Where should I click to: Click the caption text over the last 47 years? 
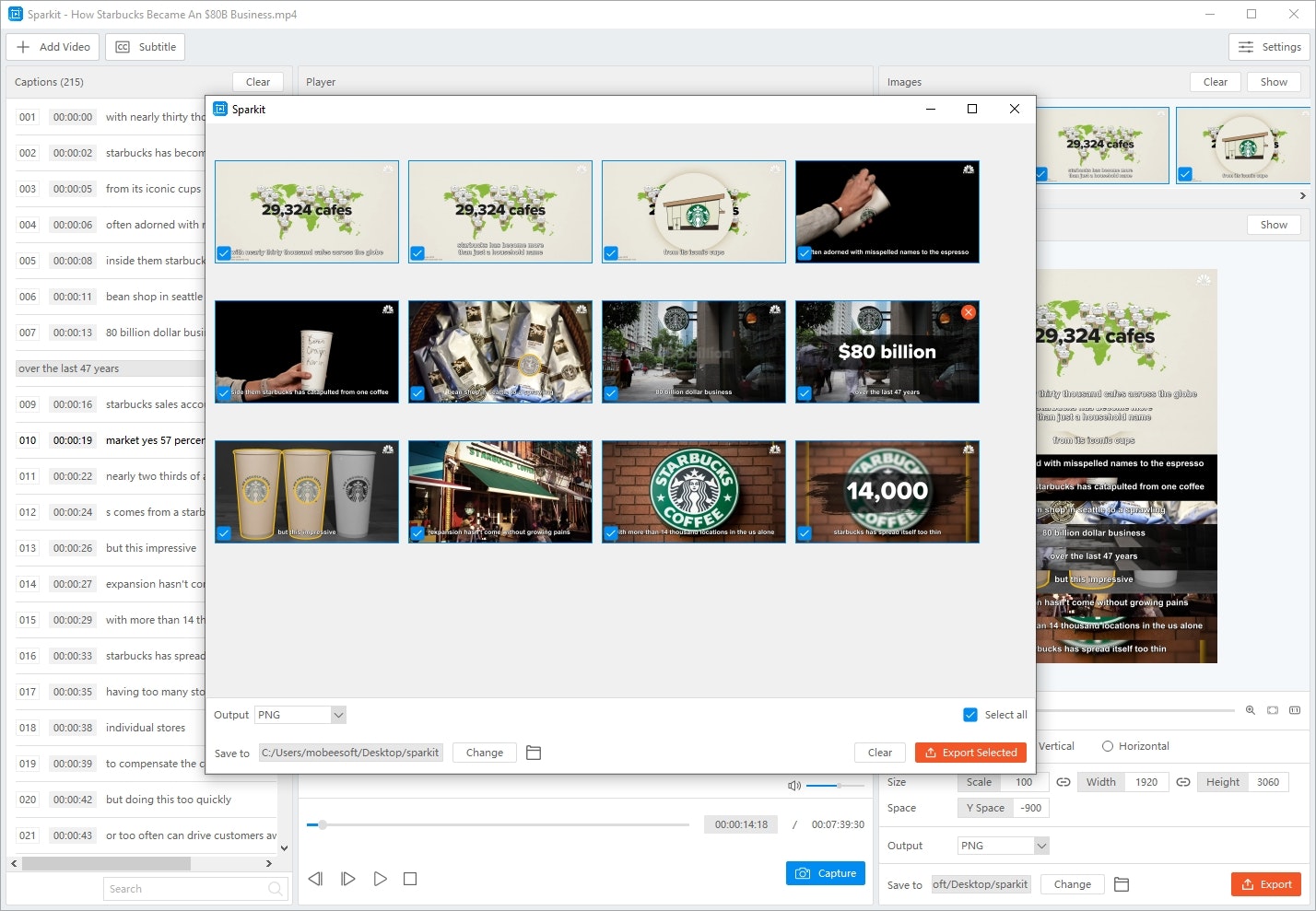coord(68,368)
